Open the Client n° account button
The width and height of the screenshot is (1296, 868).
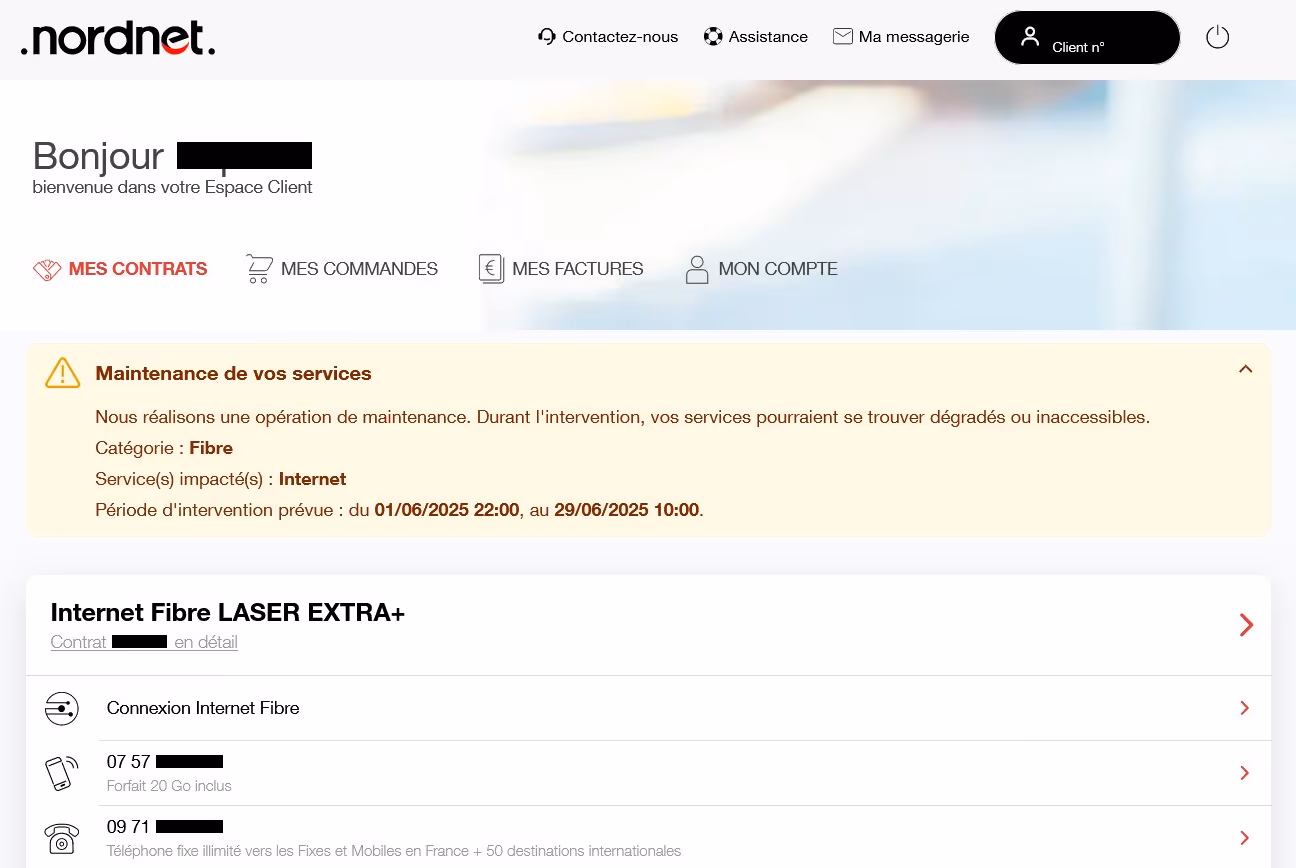tap(1087, 38)
